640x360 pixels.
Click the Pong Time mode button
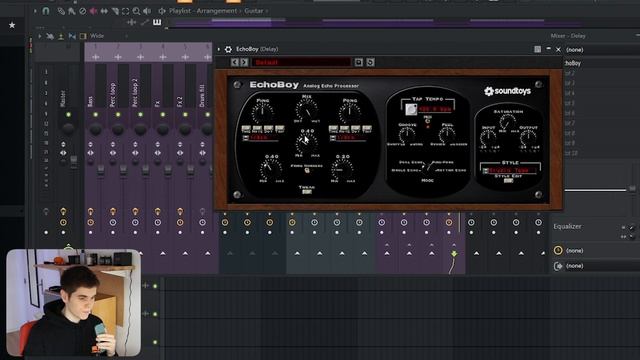pos(333,129)
